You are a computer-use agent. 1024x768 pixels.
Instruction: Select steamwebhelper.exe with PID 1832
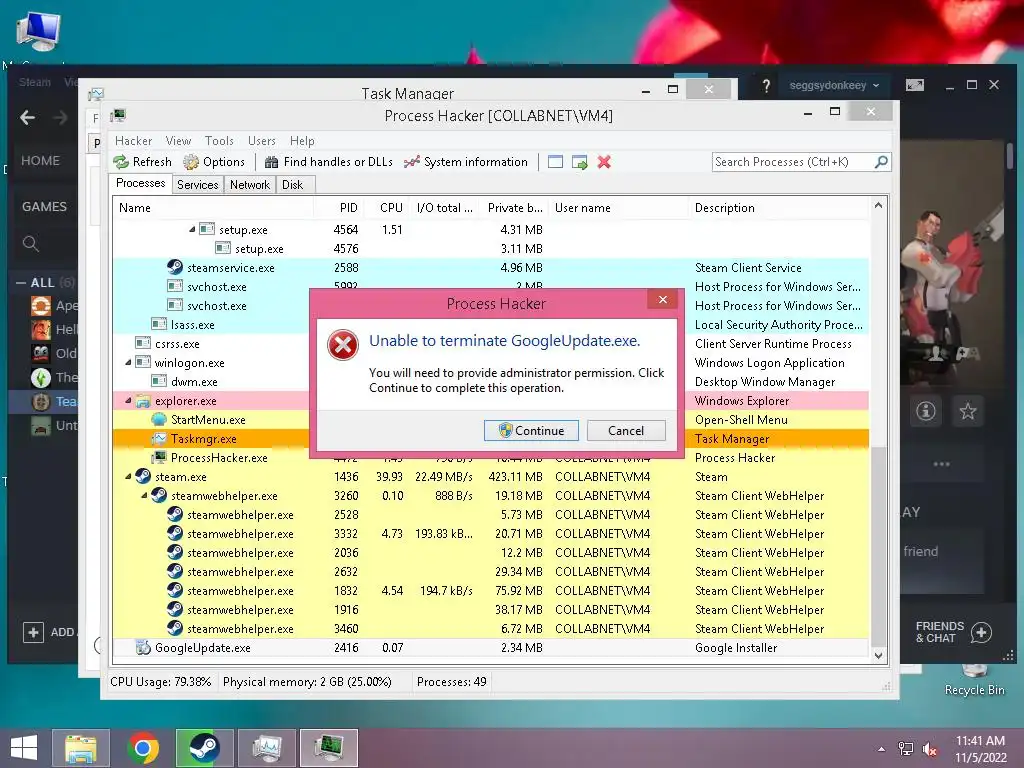click(x=491, y=590)
